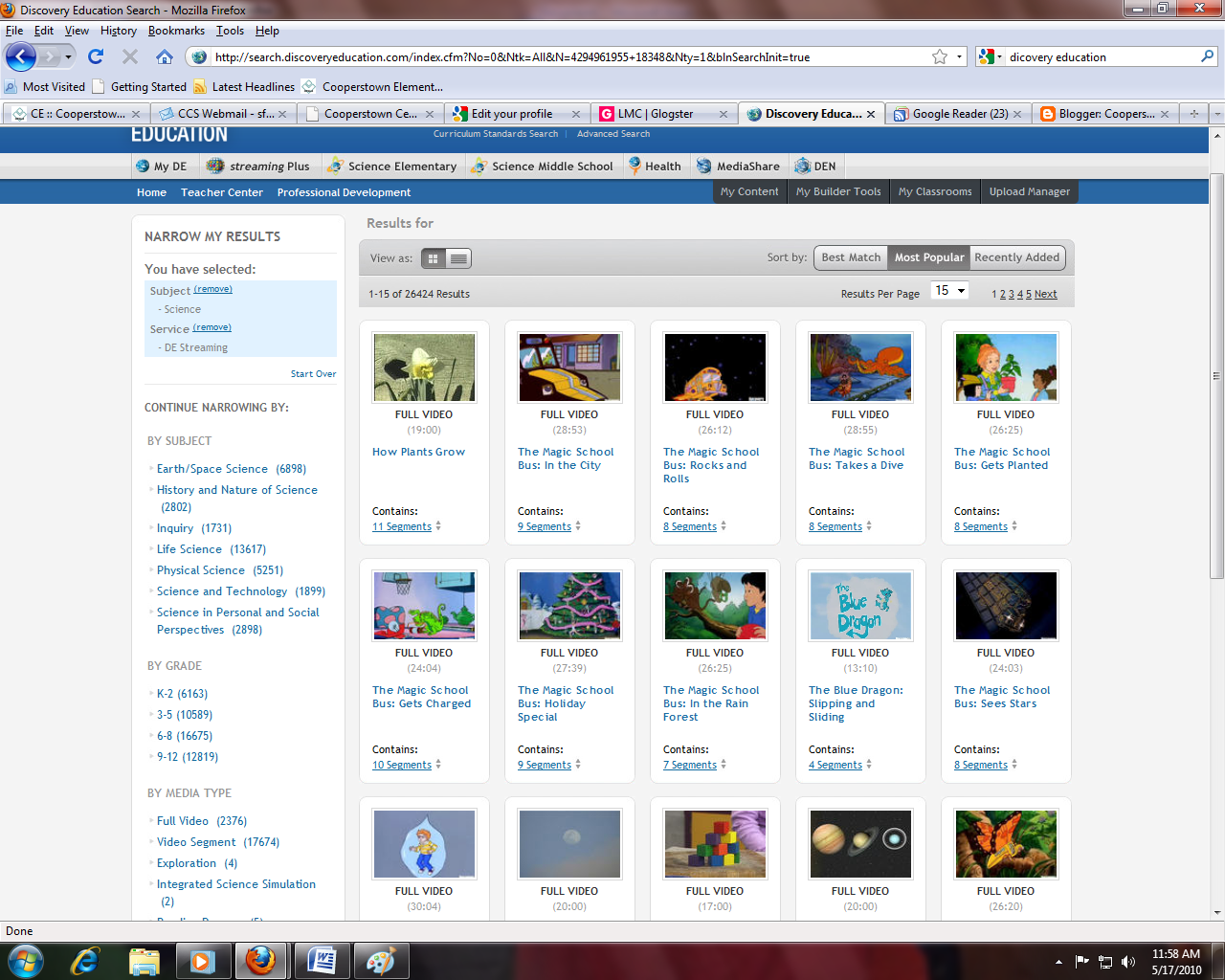Filter by Full Video media type
1225x980 pixels.
202,821
